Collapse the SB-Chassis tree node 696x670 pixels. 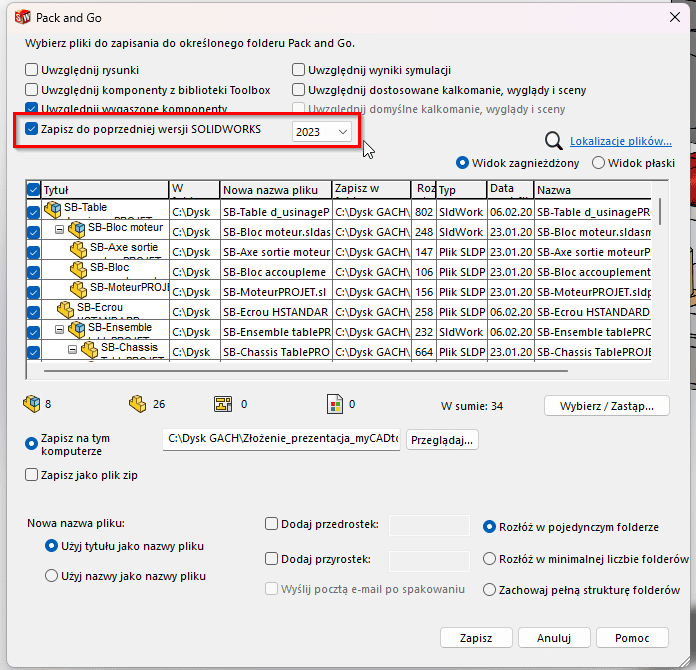pos(72,350)
